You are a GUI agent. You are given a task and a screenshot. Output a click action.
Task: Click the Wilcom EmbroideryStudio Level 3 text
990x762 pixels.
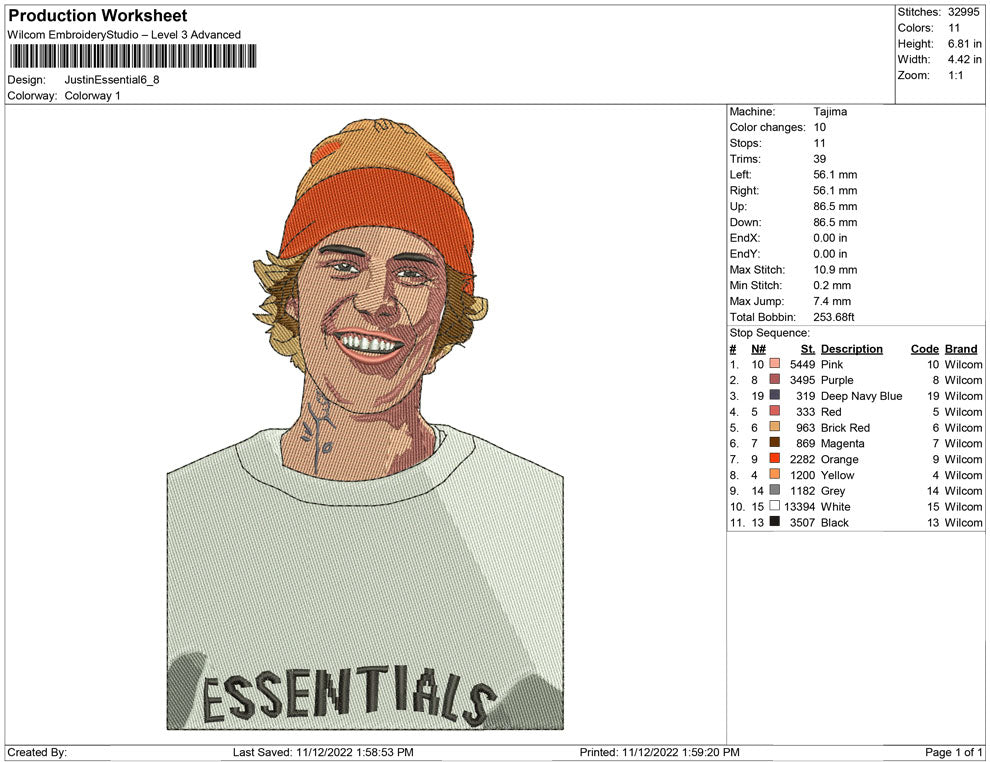124,35
